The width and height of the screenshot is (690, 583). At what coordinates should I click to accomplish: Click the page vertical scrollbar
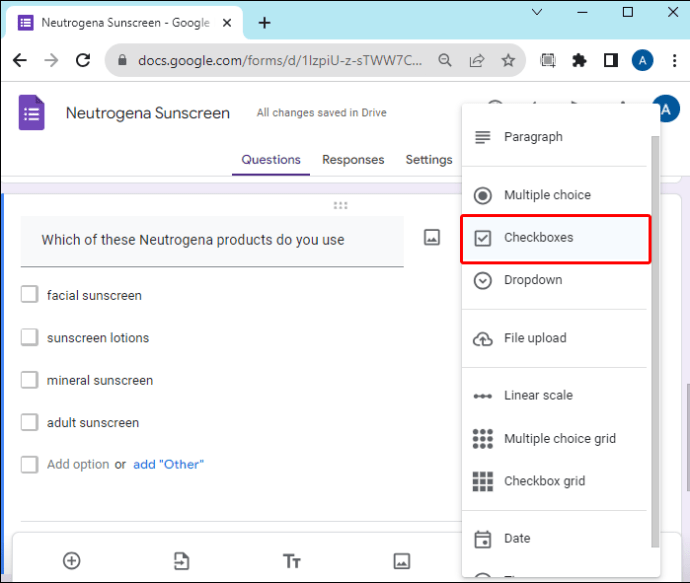point(687,437)
